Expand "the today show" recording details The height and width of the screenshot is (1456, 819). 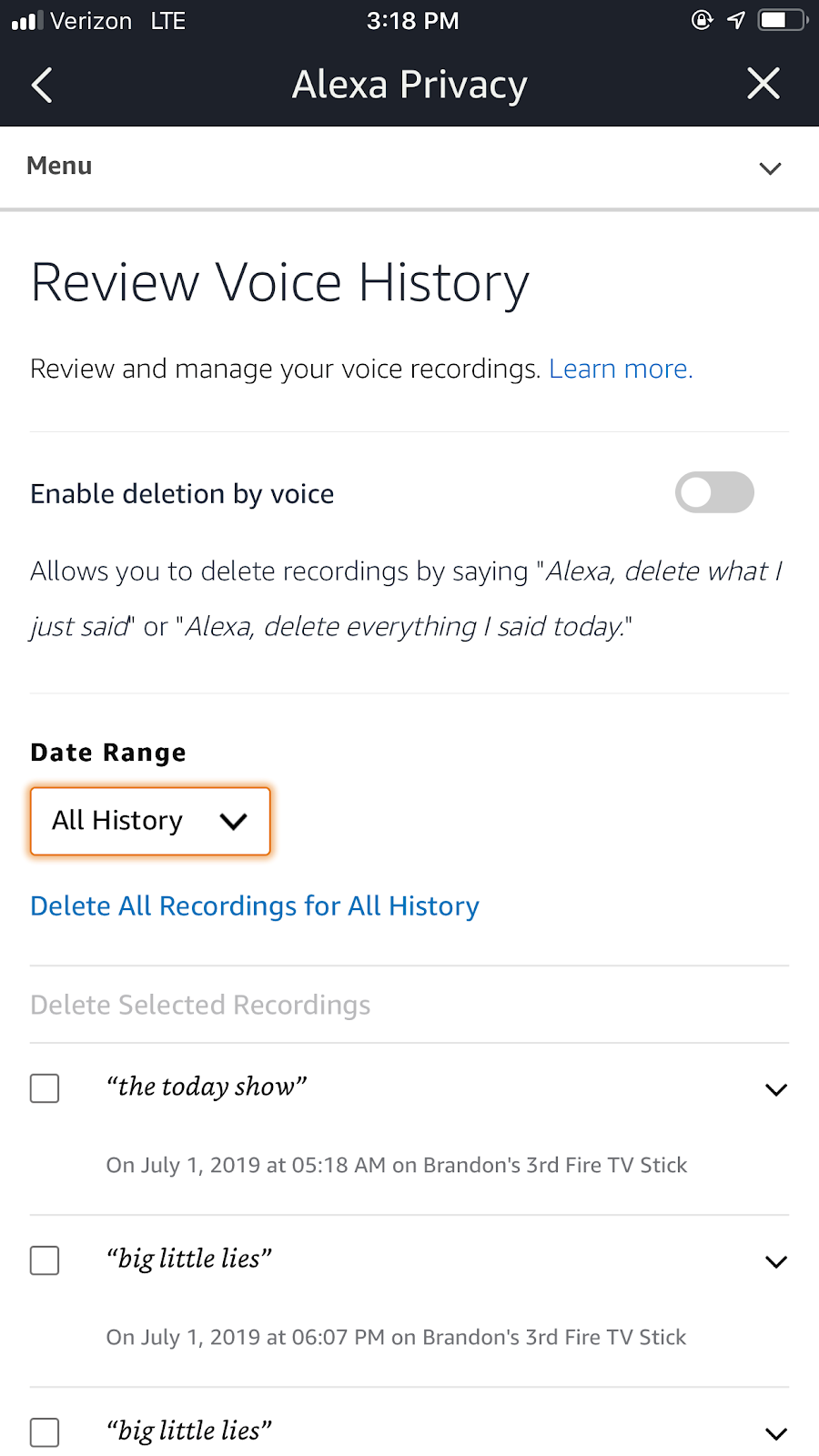tap(775, 1089)
